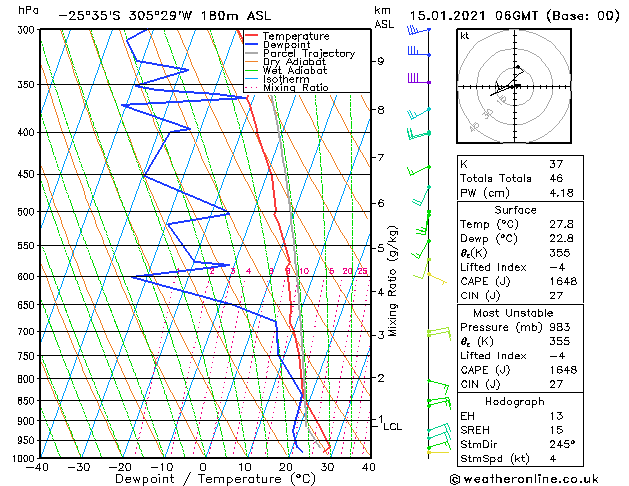Click the km ASL axis heading

(x=384, y=17)
